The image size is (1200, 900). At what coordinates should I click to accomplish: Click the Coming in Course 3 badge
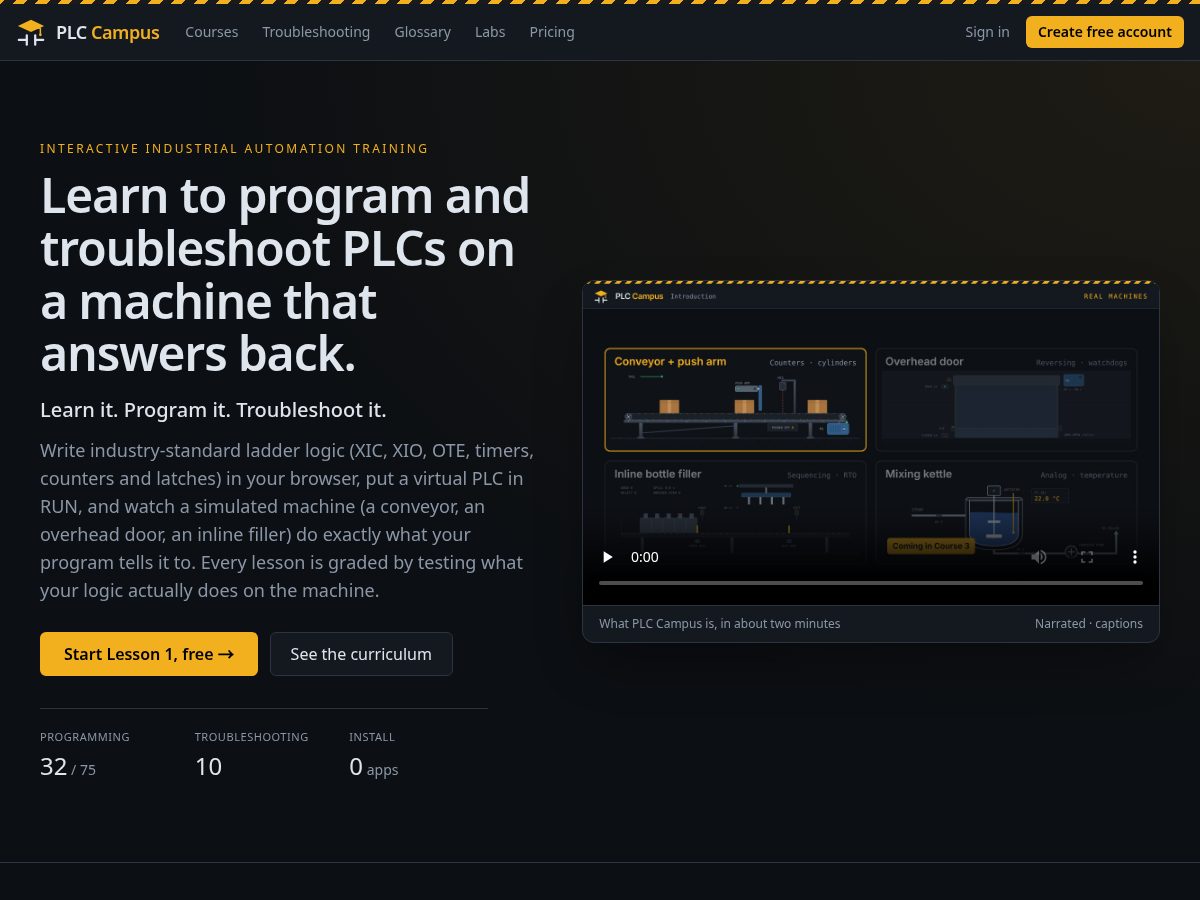930,546
